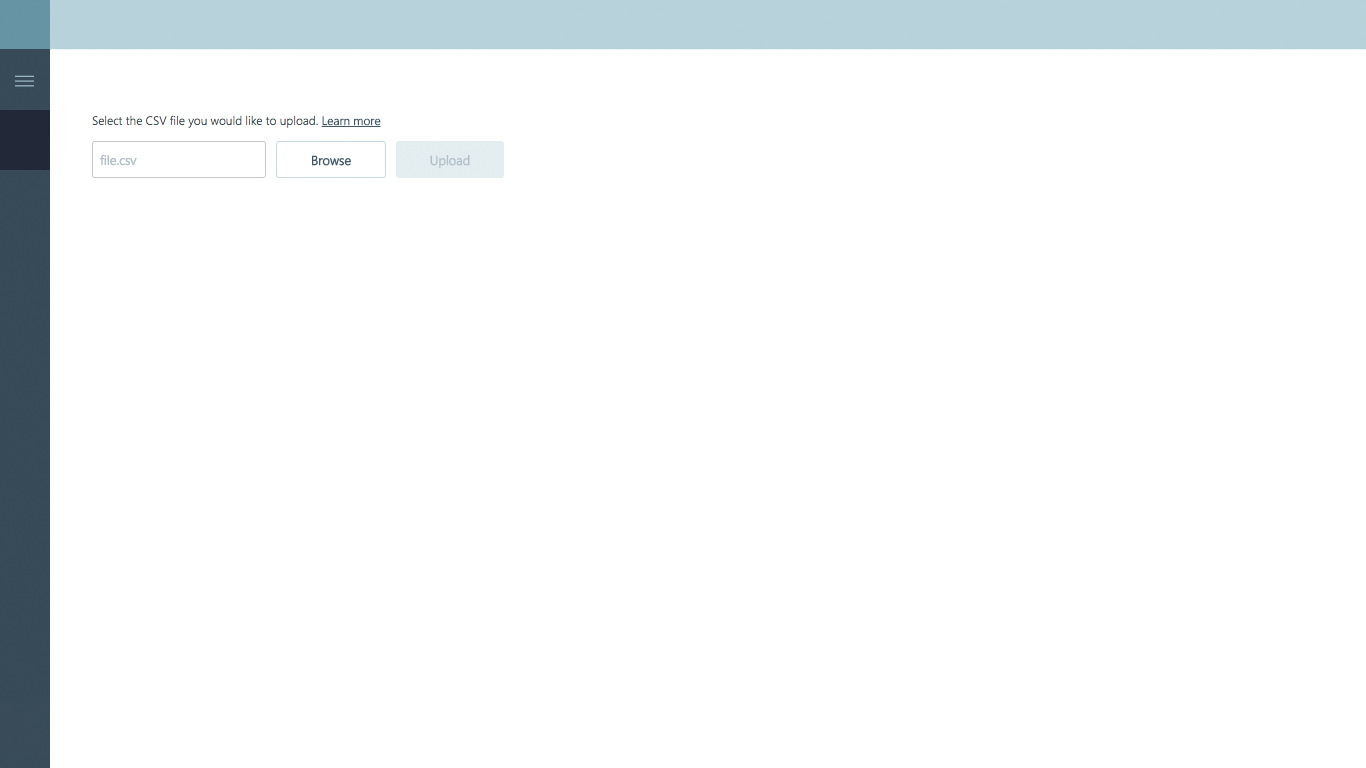This screenshot has height=768, width=1366.
Task: Click the active navigation item in sidebar
Action: click(24, 140)
